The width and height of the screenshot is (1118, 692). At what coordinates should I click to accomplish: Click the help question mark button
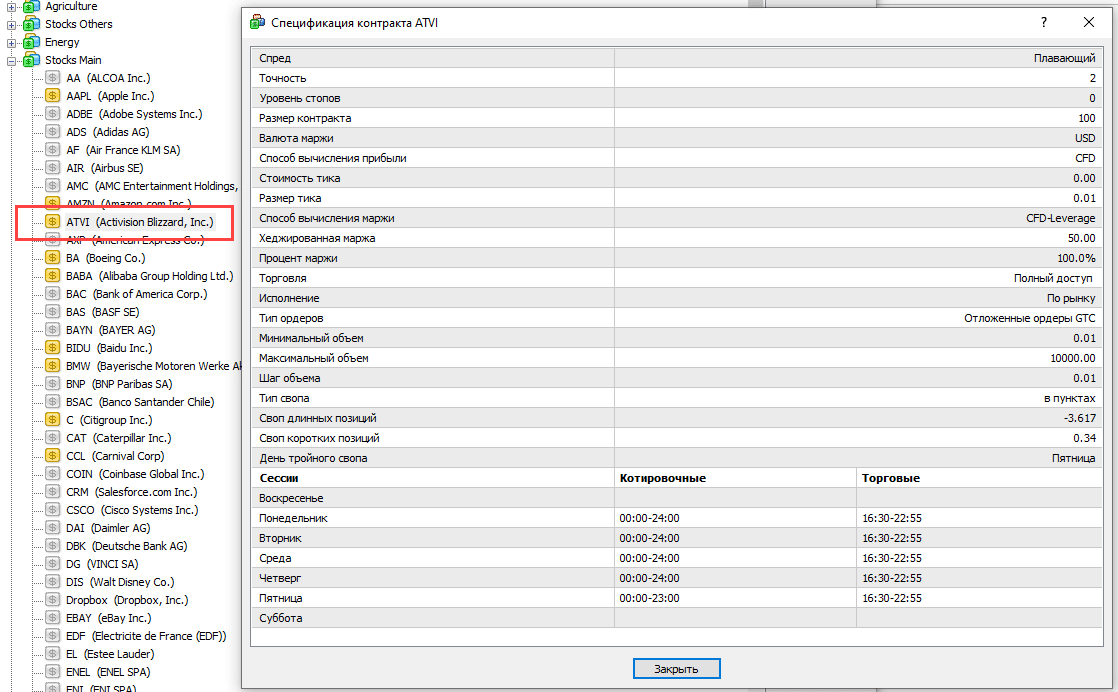tap(1044, 22)
